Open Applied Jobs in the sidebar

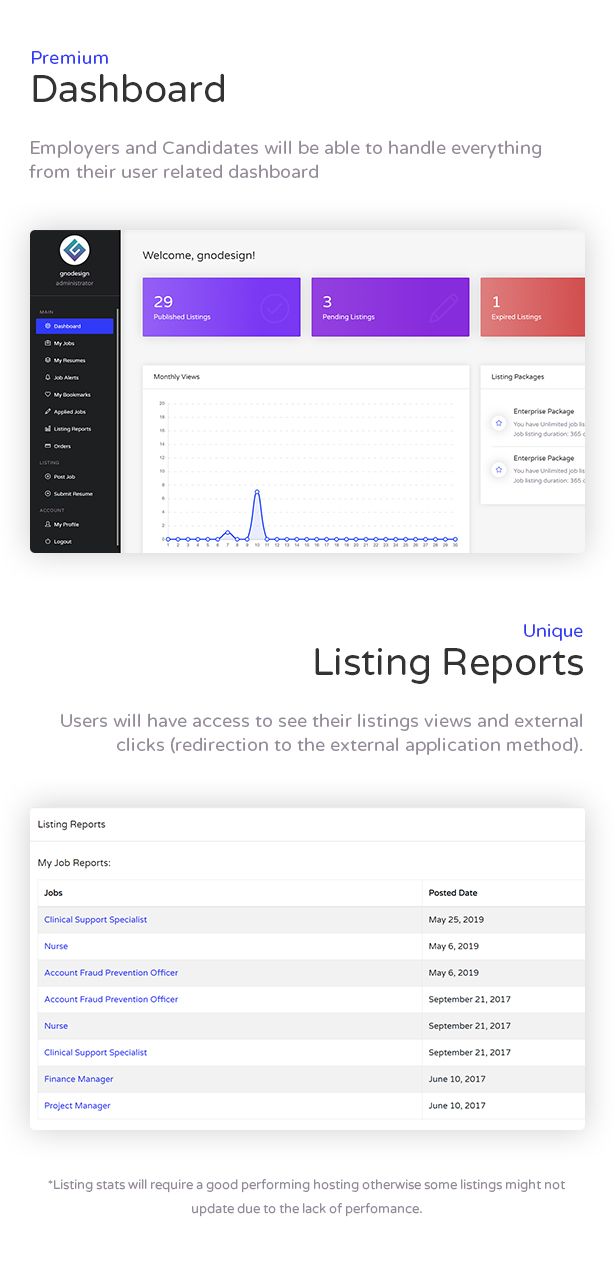69,412
